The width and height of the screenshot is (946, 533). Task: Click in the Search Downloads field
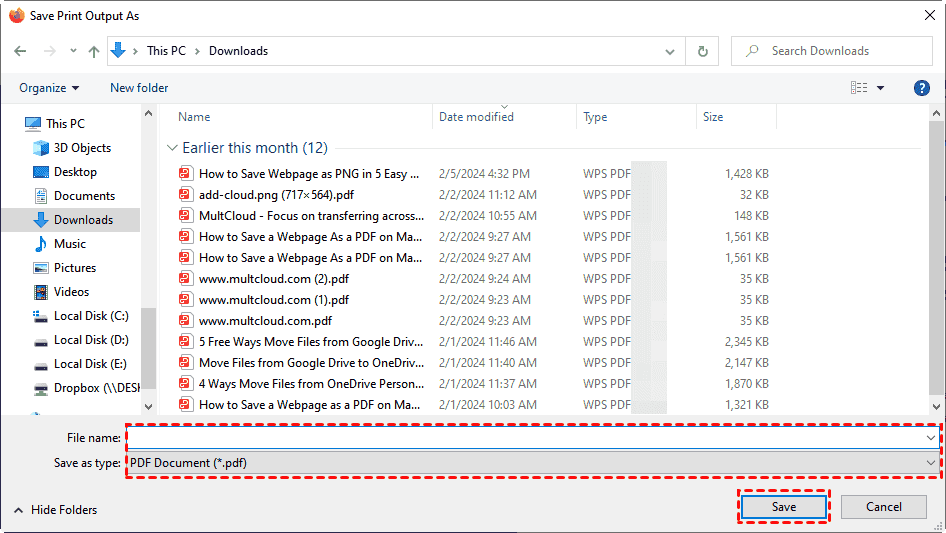click(831, 51)
